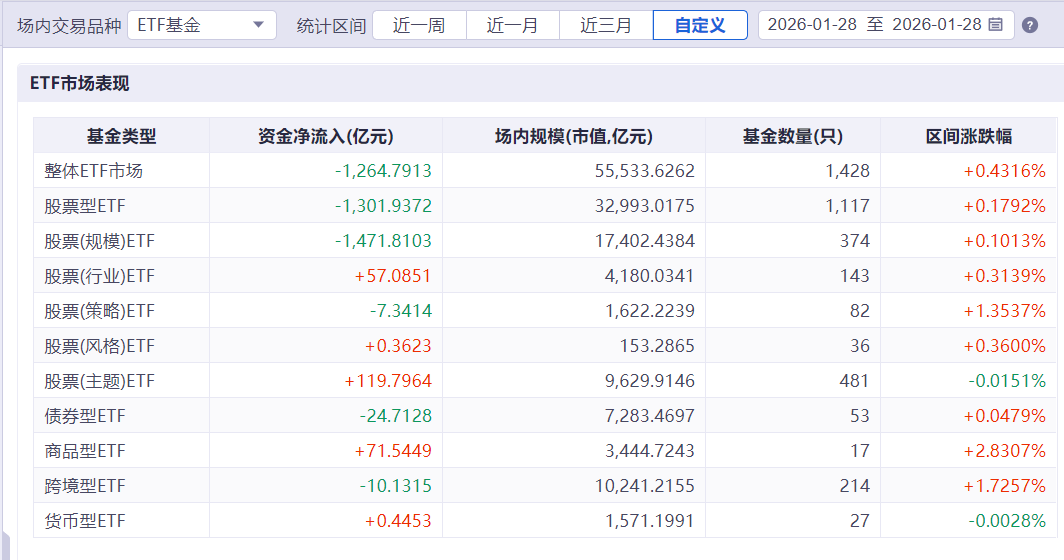Viewport: 1064px width, 560px height.
Task: Open the calendar icon in date range
Action: click(x=995, y=25)
